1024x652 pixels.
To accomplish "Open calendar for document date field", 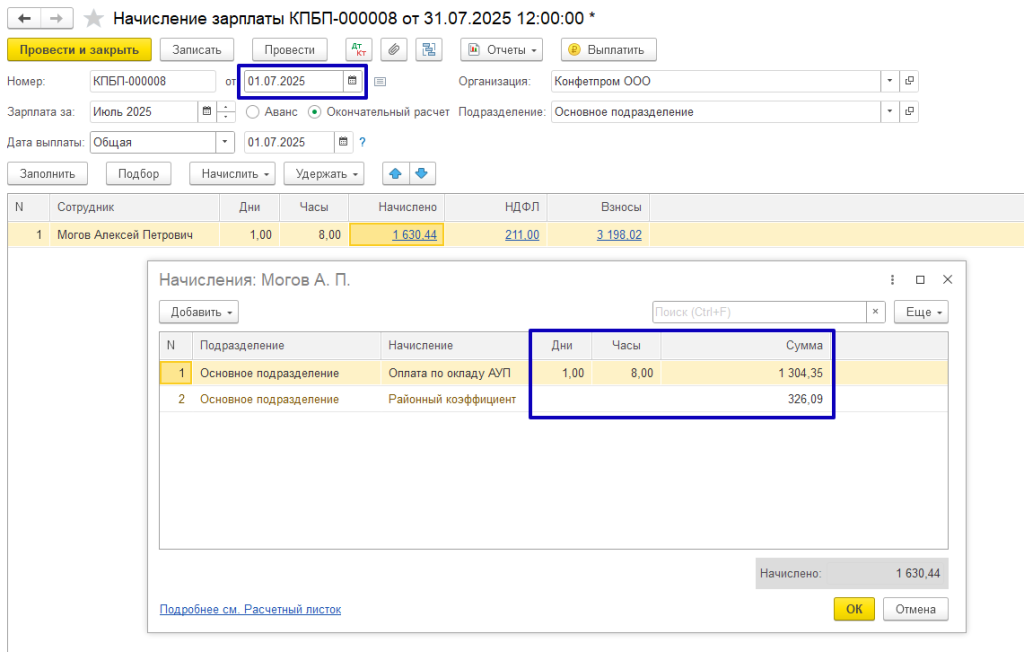I will tap(352, 81).
